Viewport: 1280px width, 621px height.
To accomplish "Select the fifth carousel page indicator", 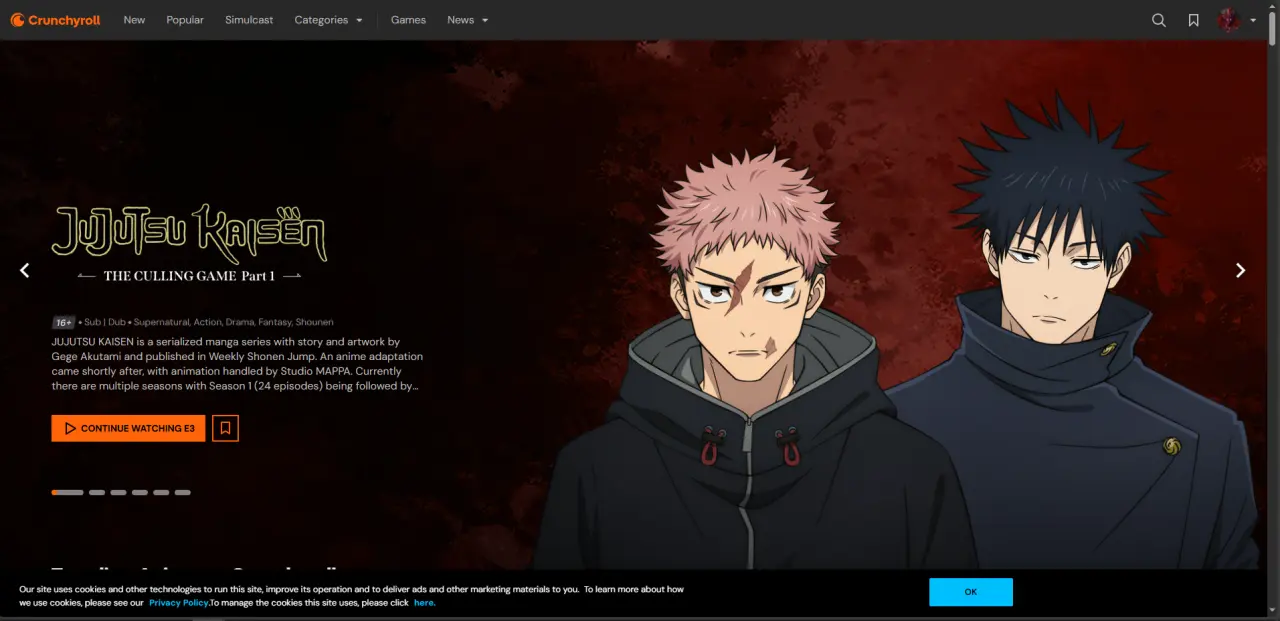I will (x=161, y=492).
